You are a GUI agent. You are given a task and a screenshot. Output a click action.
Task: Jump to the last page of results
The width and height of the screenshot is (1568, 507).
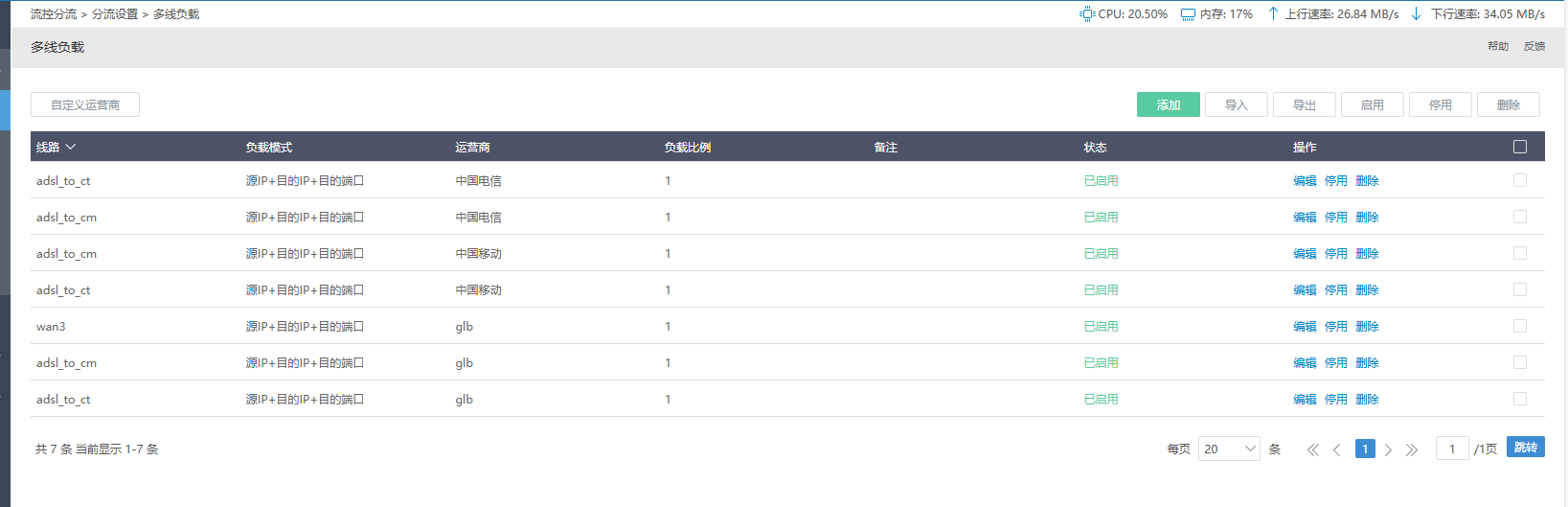point(1412,449)
